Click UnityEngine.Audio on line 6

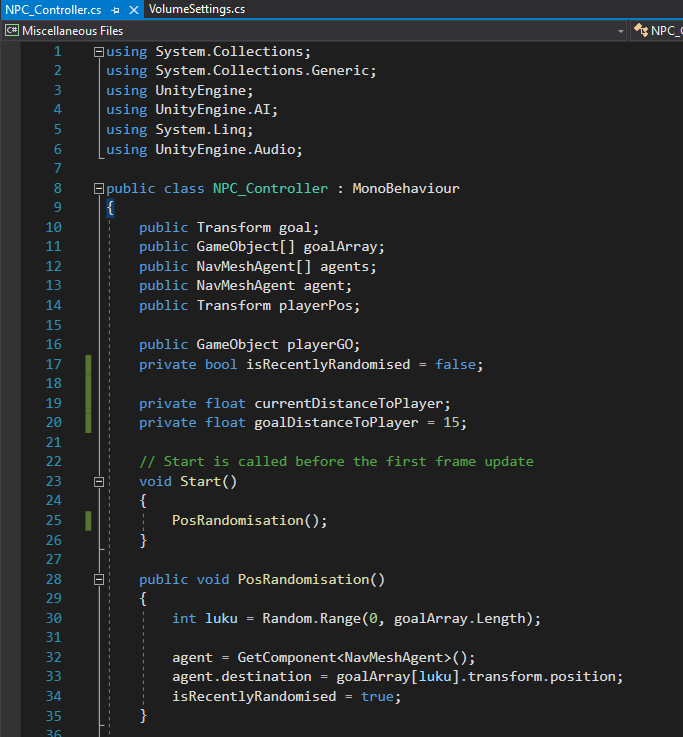click(225, 149)
